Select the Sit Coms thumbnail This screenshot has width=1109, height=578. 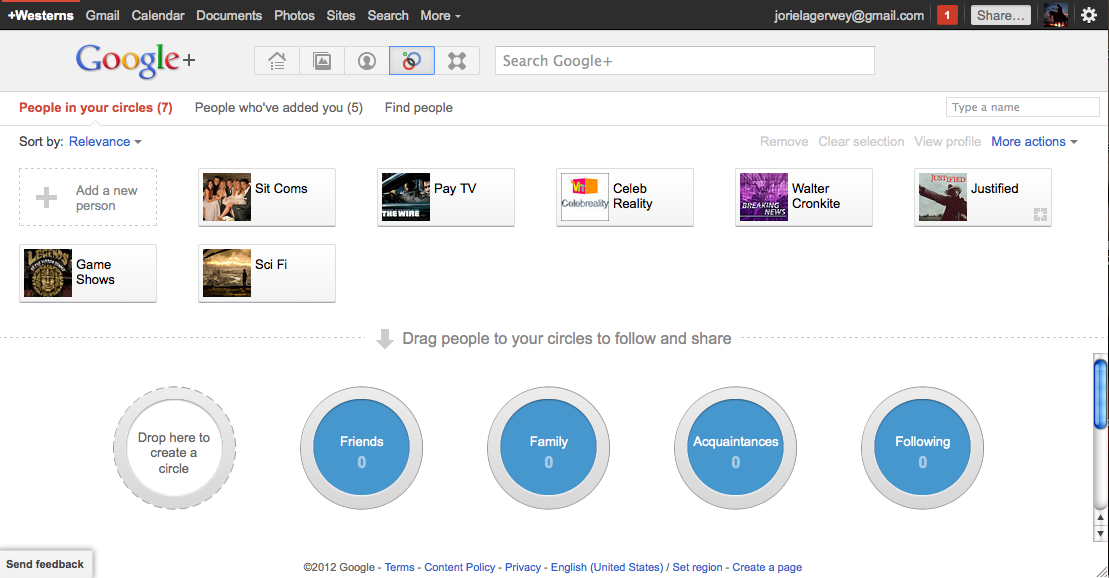[227, 197]
